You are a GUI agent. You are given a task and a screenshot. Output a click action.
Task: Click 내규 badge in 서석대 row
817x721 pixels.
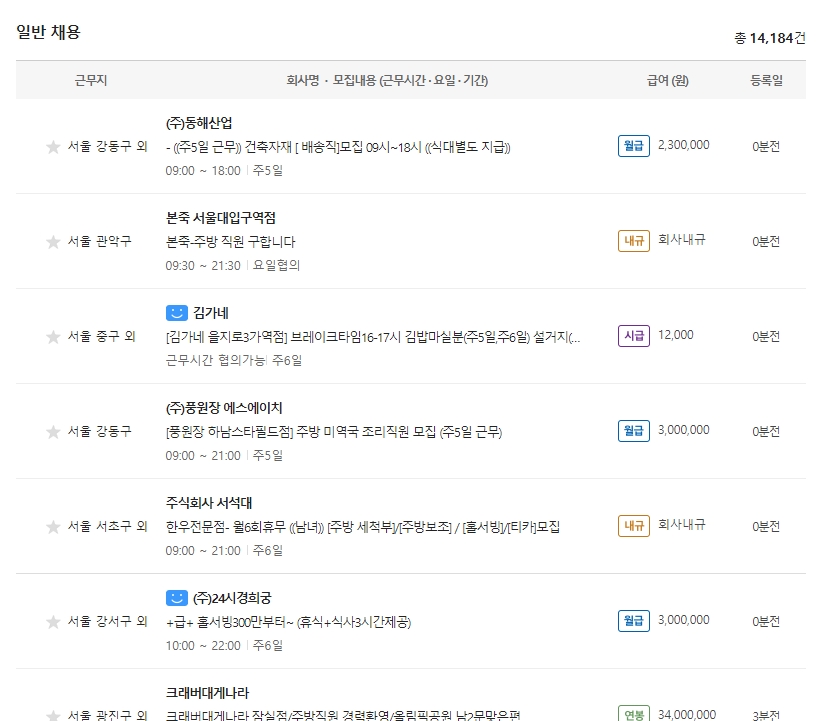click(634, 526)
